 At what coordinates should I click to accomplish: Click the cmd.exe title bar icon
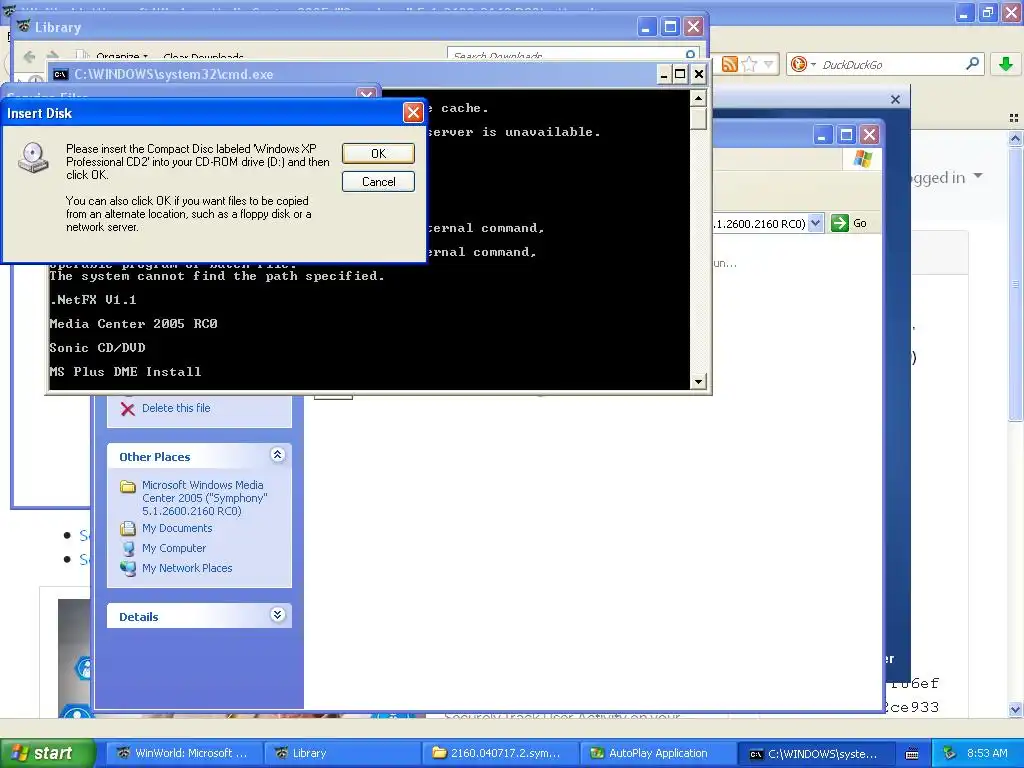[60, 74]
